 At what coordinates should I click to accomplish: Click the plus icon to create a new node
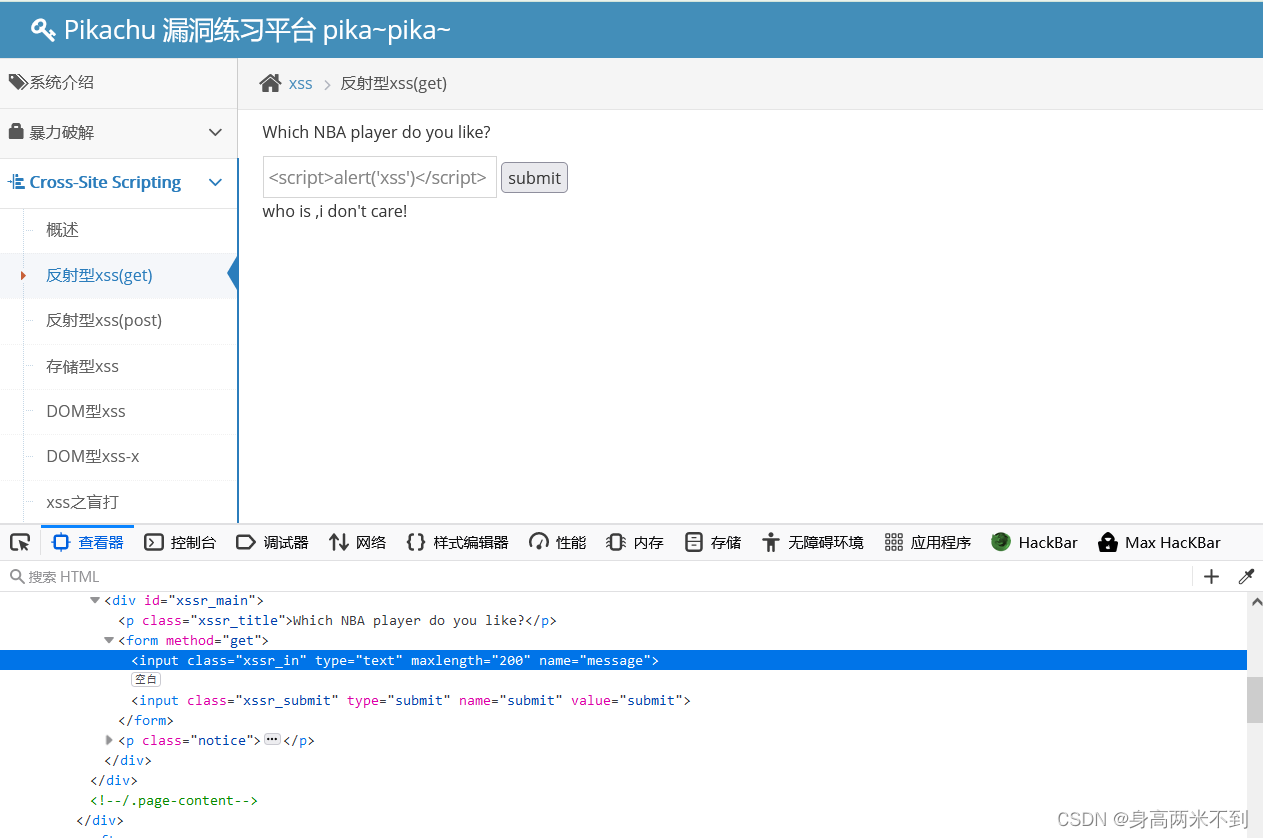pos(1211,576)
